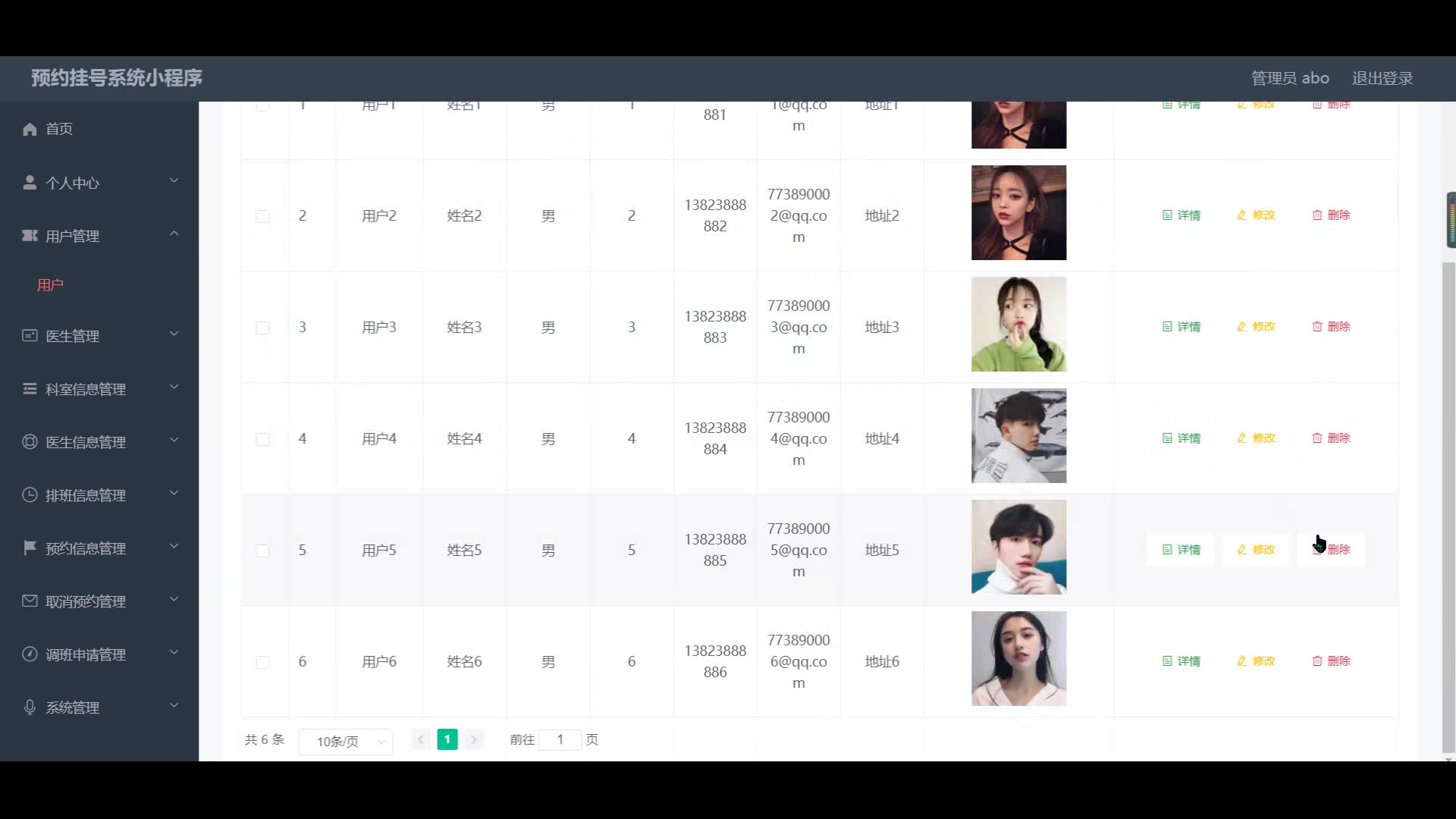Click the list icon beside 科室信息管理
This screenshot has width=1456, height=819.
pos(30,388)
